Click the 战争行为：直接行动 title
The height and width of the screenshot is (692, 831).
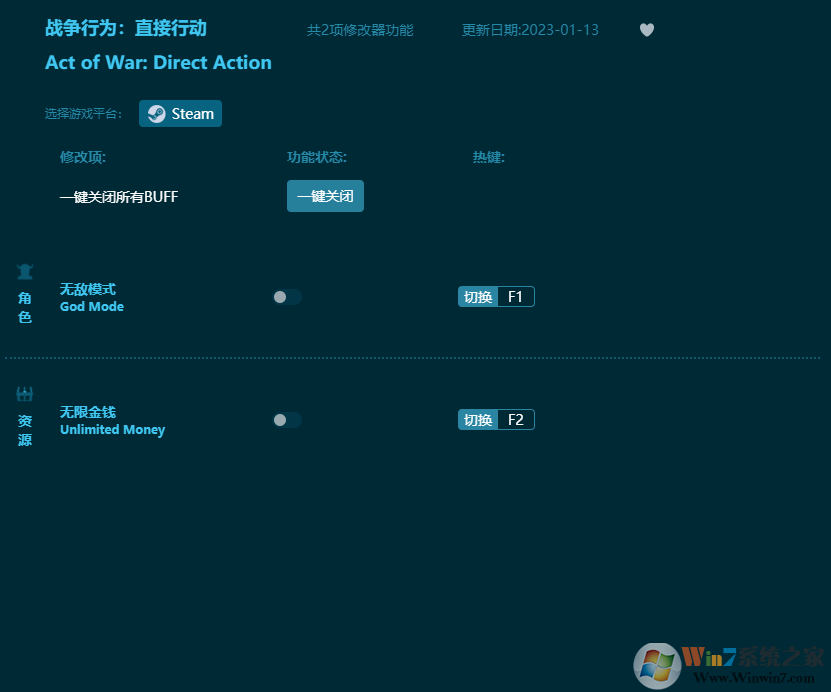[126, 28]
